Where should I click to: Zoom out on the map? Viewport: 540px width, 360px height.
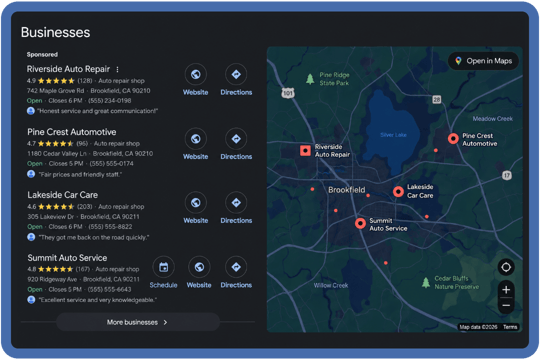click(x=506, y=305)
